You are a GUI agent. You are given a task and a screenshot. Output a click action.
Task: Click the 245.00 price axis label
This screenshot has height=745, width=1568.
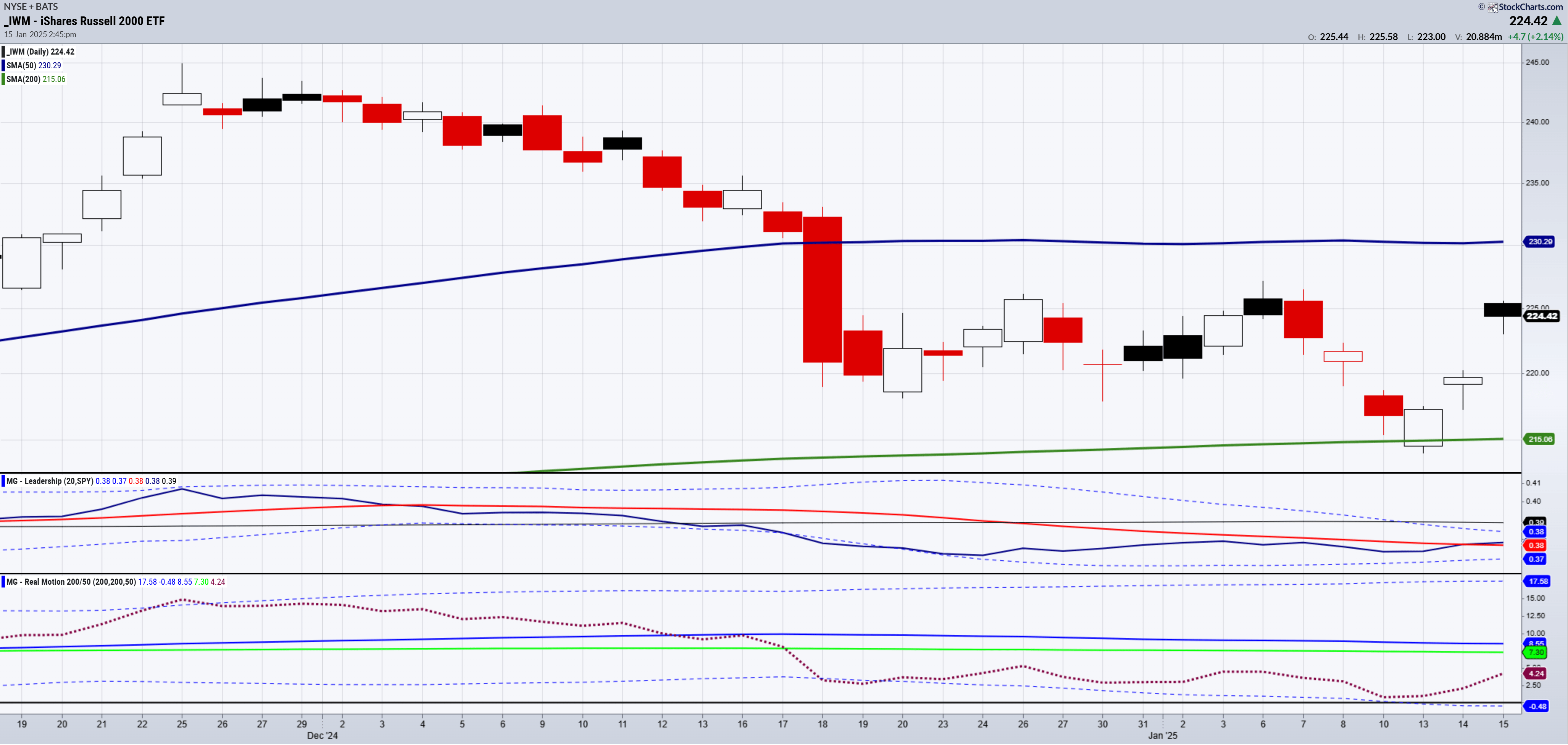pos(1537,62)
